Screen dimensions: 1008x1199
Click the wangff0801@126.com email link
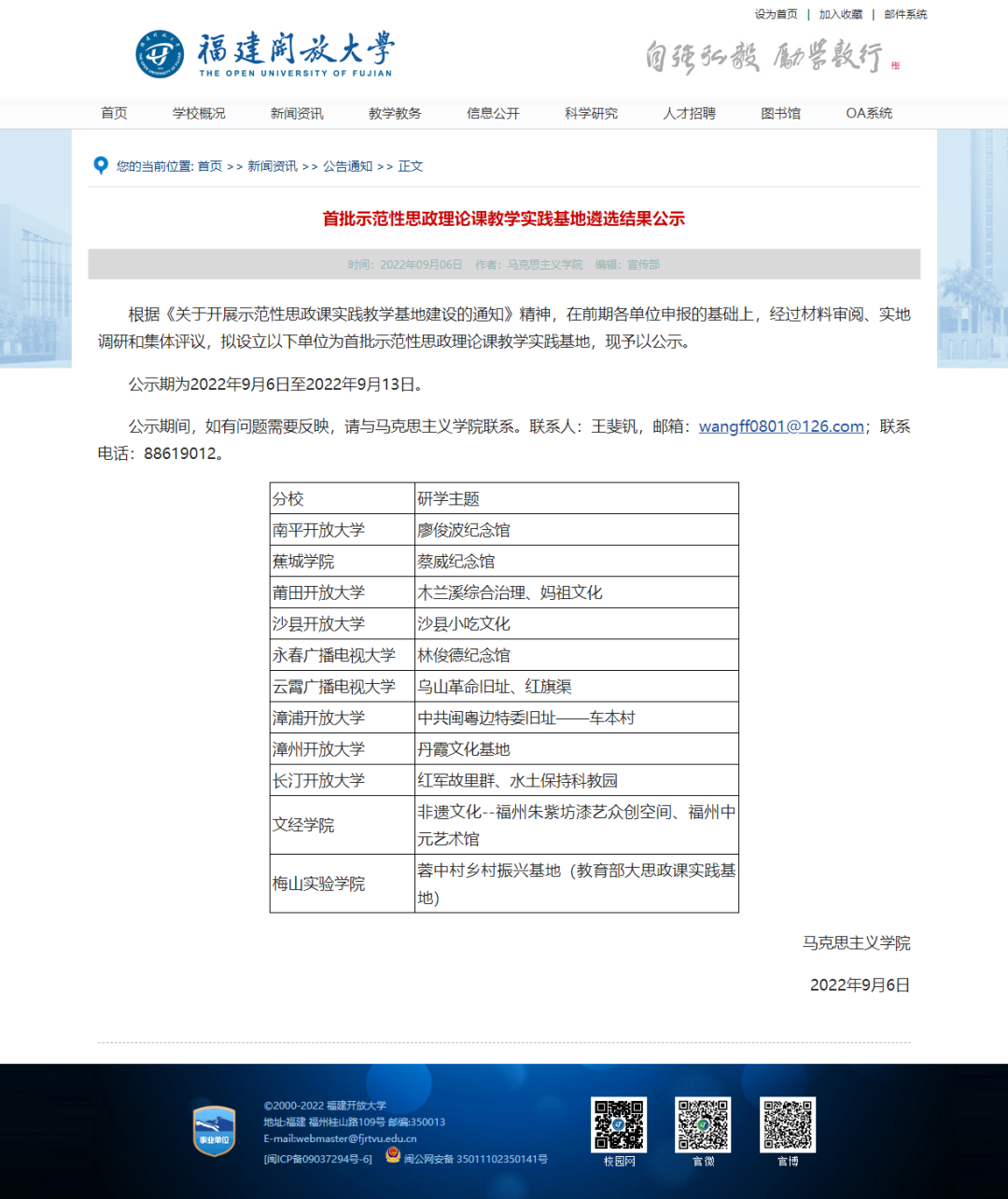pos(781,426)
